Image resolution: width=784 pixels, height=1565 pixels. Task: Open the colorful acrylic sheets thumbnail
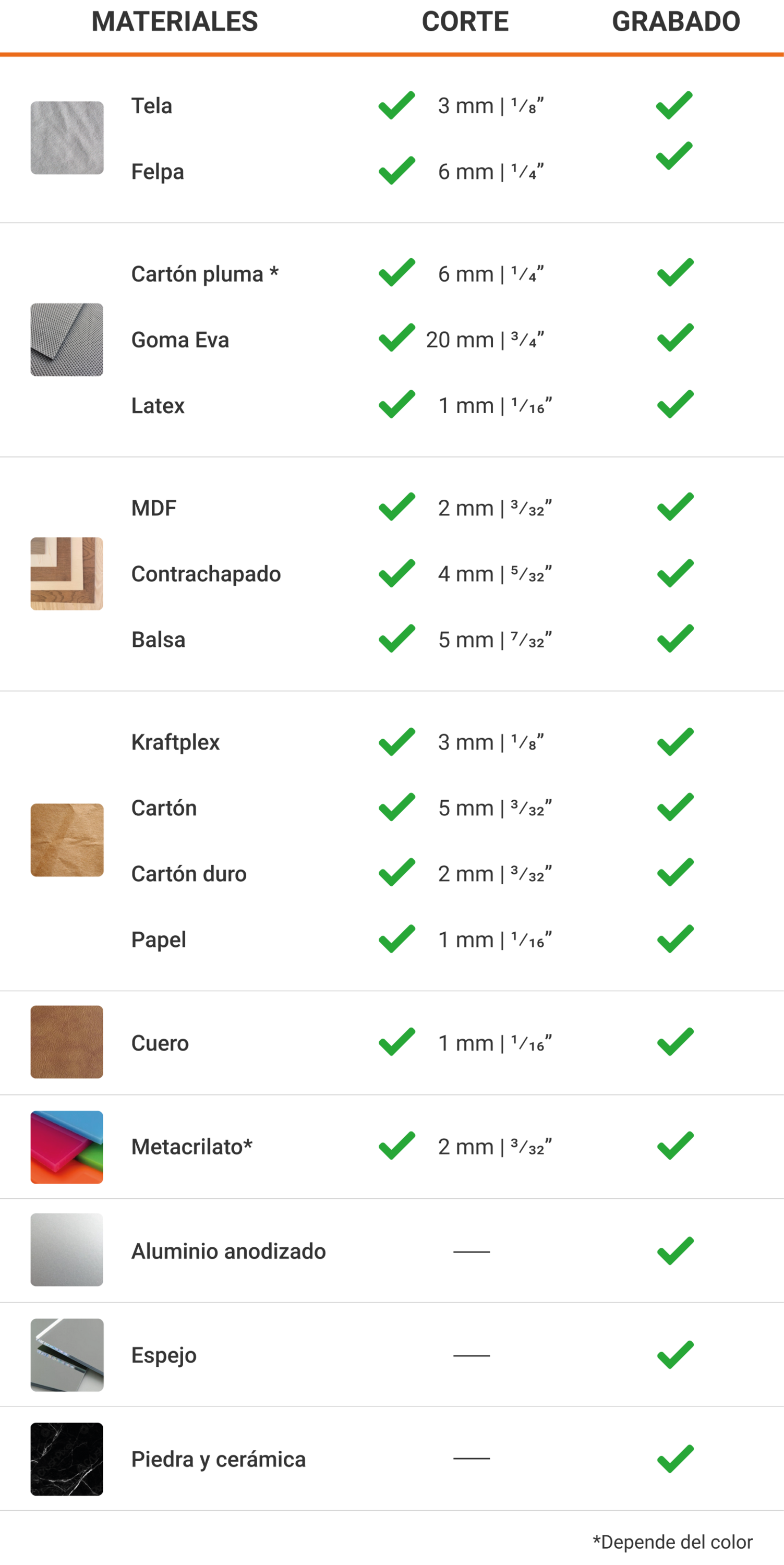pyautogui.click(x=67, y=1147)
